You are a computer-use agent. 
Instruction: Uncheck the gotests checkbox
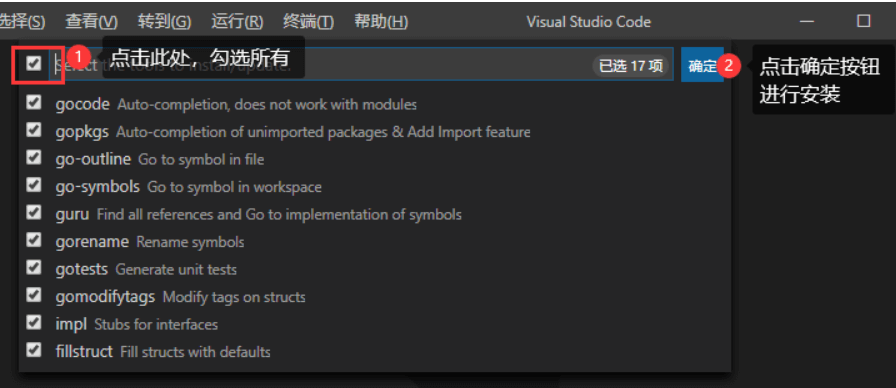[x=34, y=267]
